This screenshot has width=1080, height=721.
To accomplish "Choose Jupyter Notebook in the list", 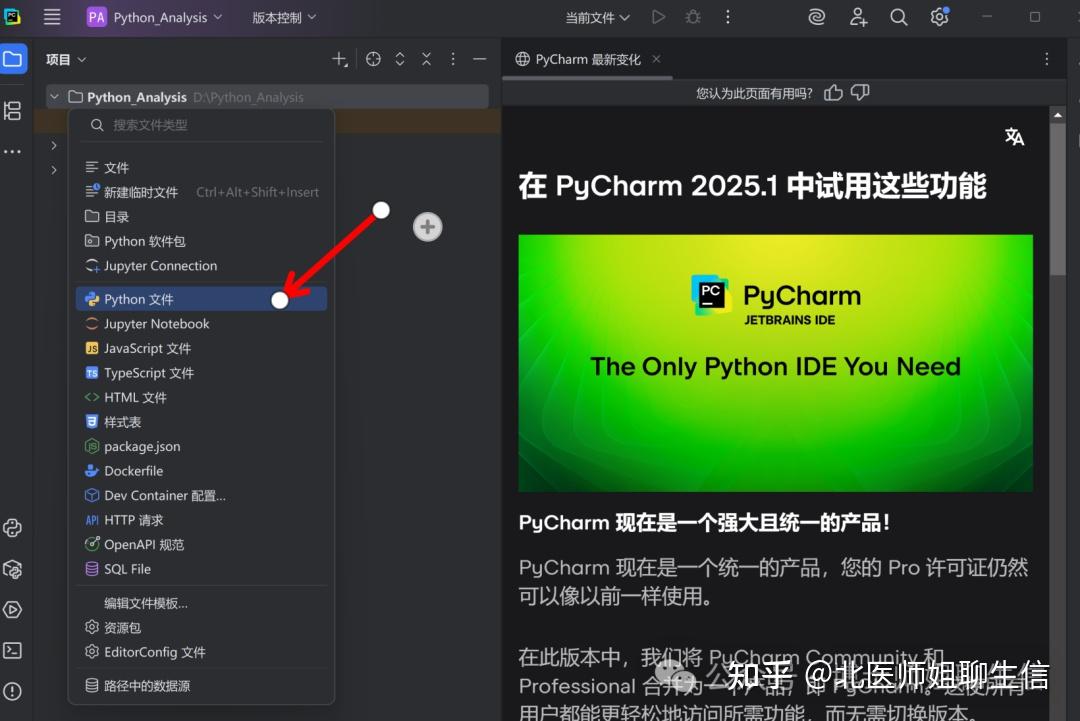I will tap(201, 324).
